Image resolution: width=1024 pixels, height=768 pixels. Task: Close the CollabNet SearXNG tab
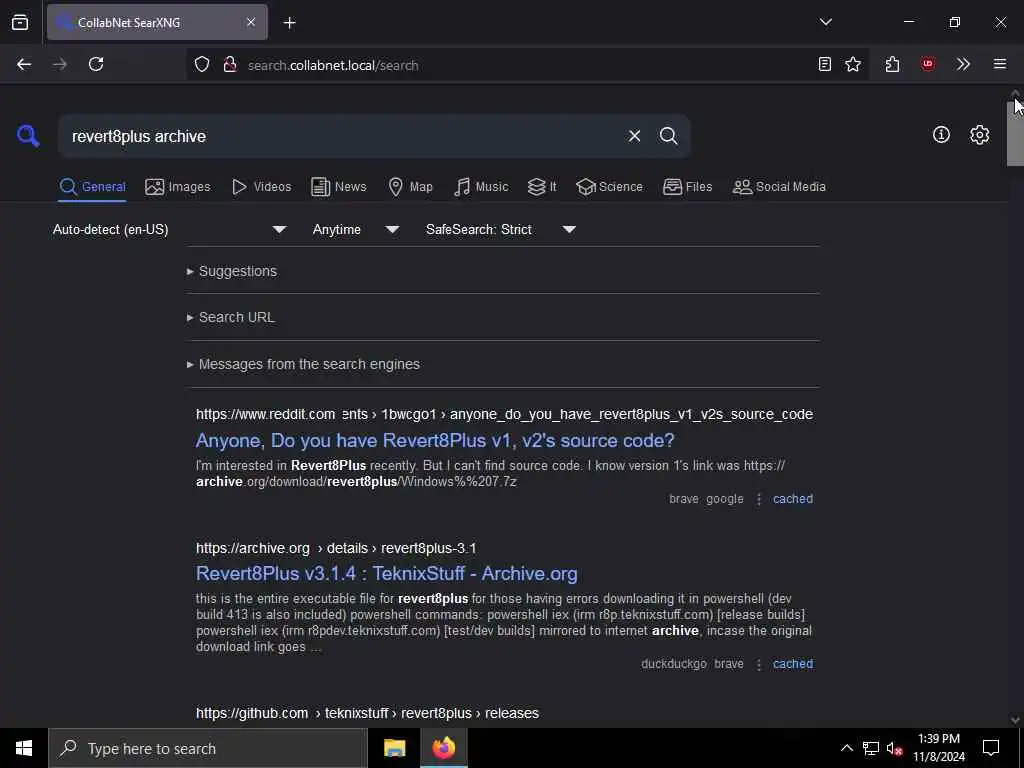[251, 22]
